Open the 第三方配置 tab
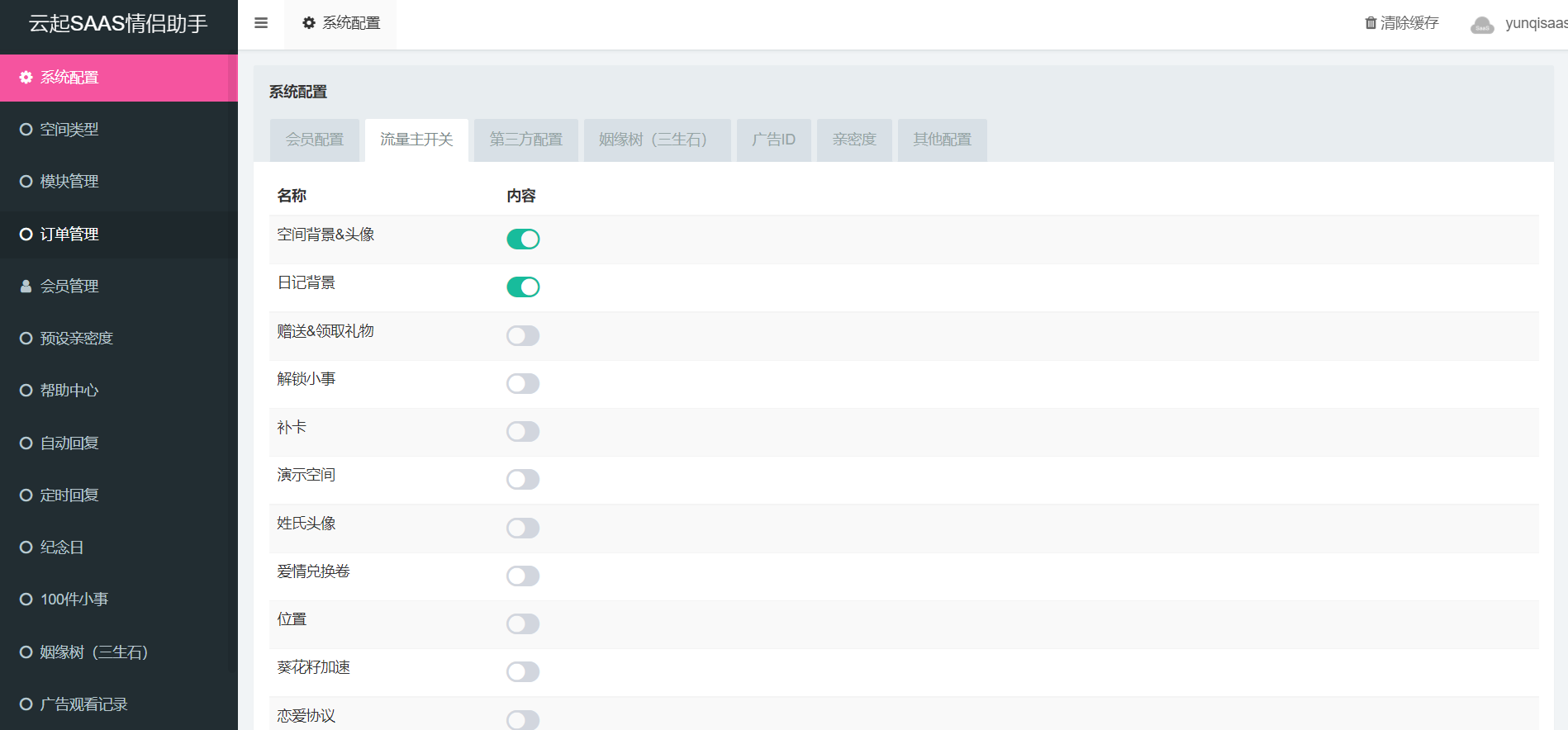1568x730 pixels. 525,140
